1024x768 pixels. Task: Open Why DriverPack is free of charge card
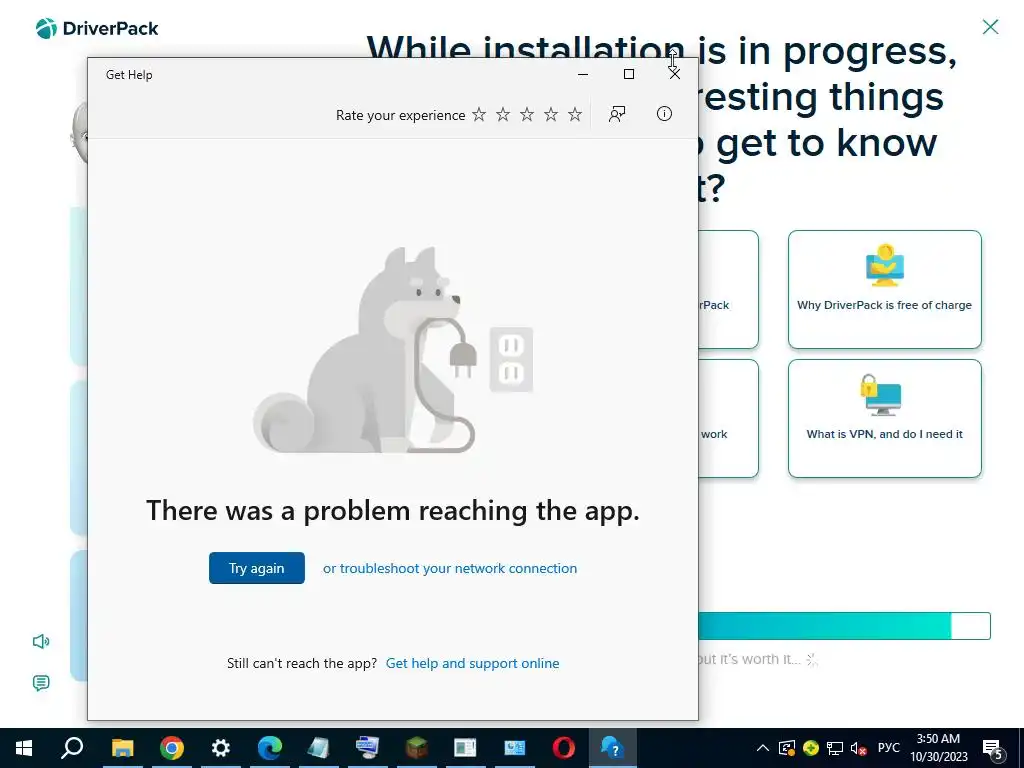884,289
